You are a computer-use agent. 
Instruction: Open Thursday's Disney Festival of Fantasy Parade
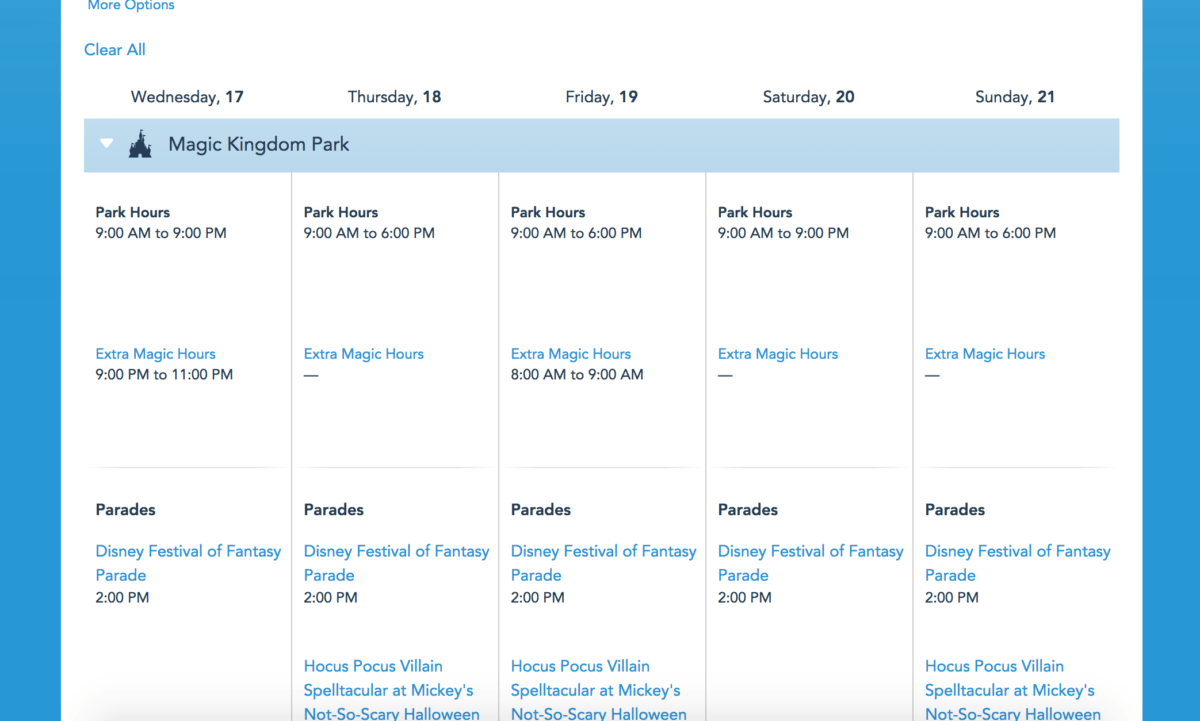point(396,562)
